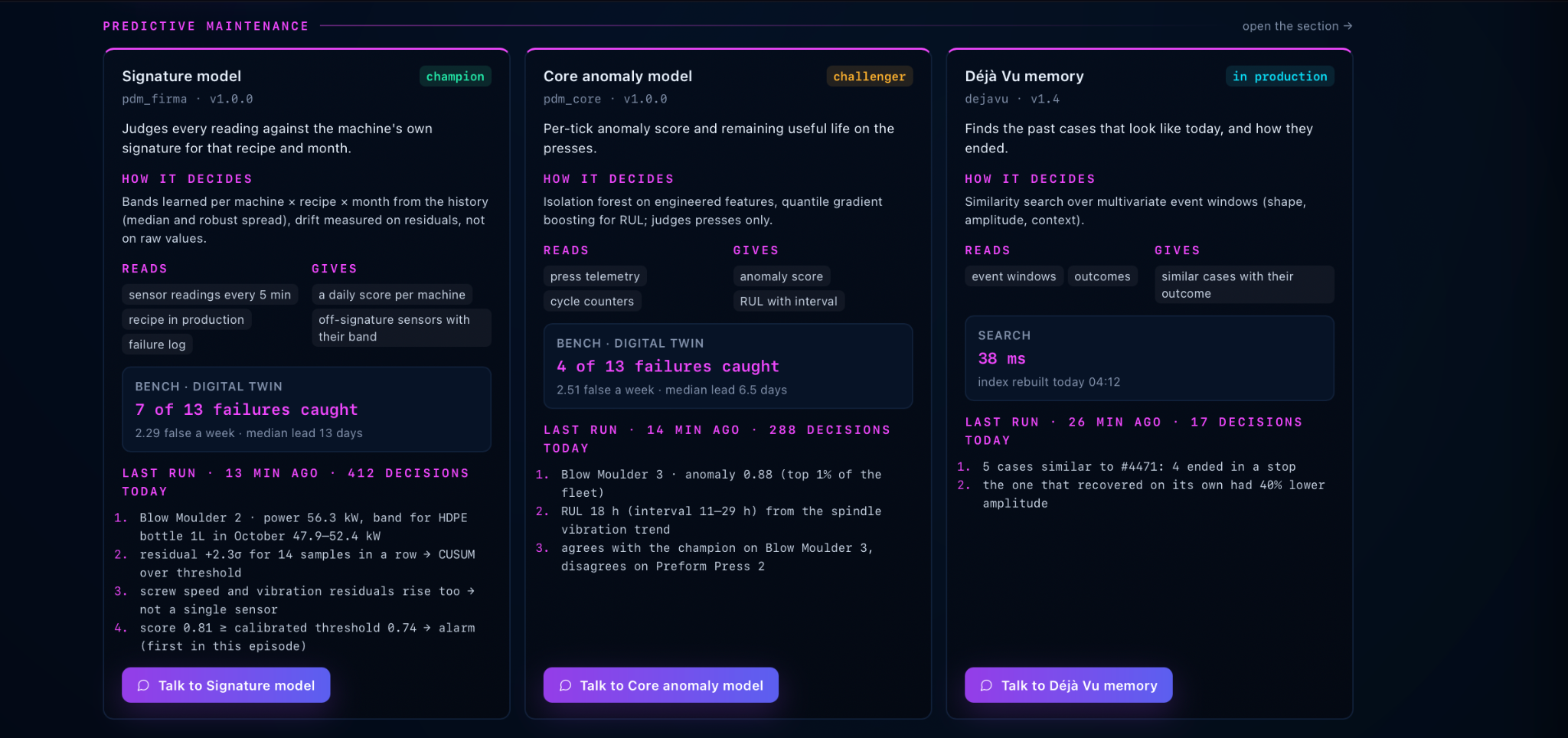Select the 'Déjà Vu memory' card title
Image resolution: width=1568 pixels, height=738 pixels.
(1024, 76)
